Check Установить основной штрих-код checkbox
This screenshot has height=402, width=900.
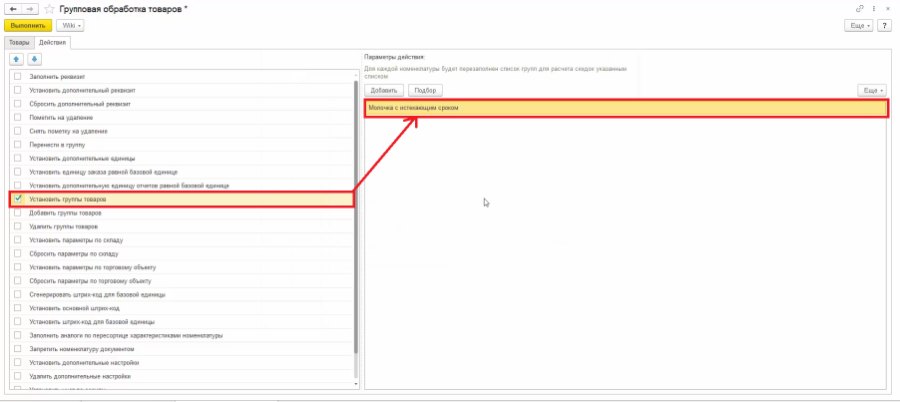pyautogui.click(x=18, y=308)
